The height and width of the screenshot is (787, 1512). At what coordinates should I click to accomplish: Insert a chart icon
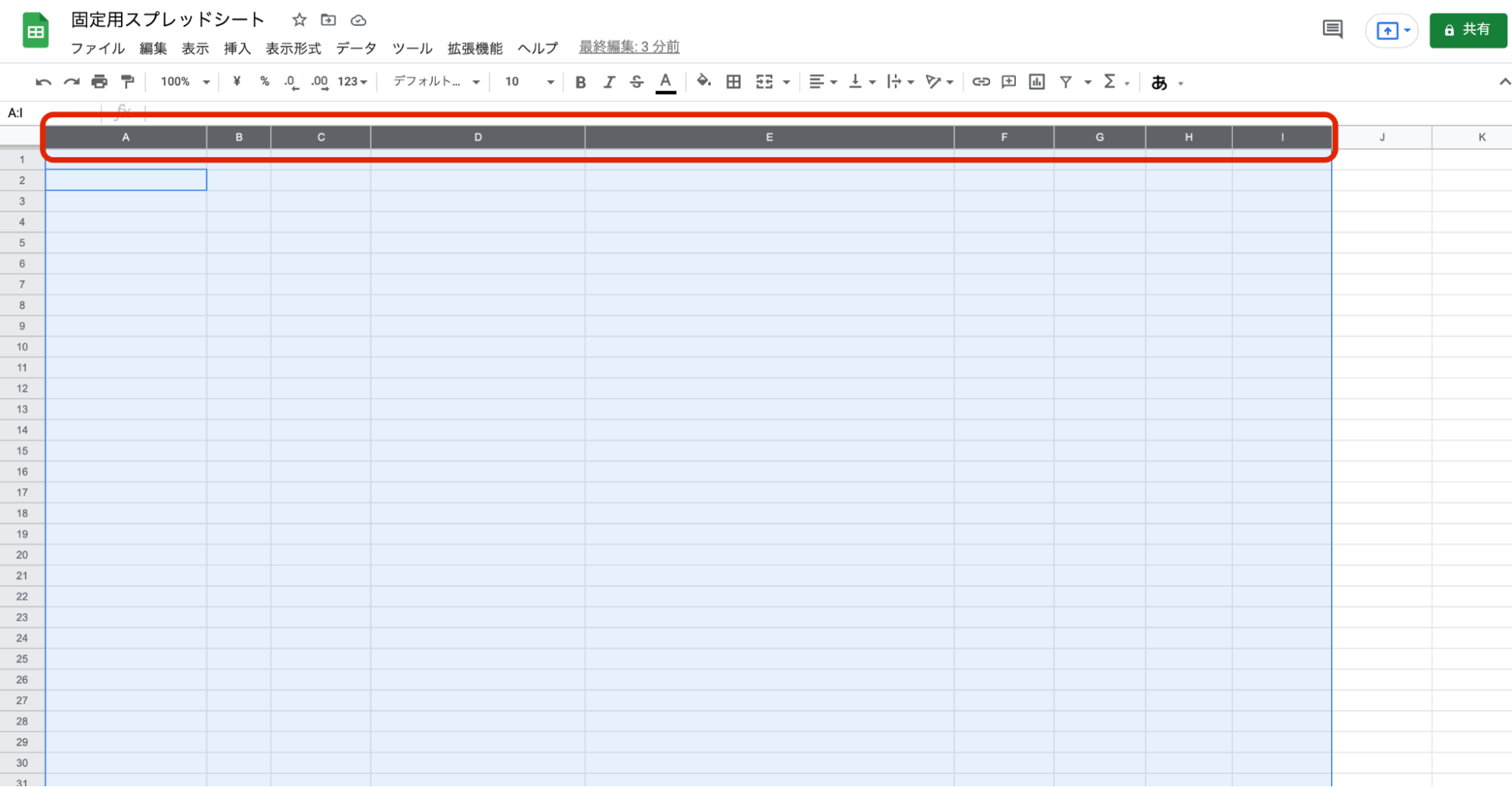pos(1037,82)
